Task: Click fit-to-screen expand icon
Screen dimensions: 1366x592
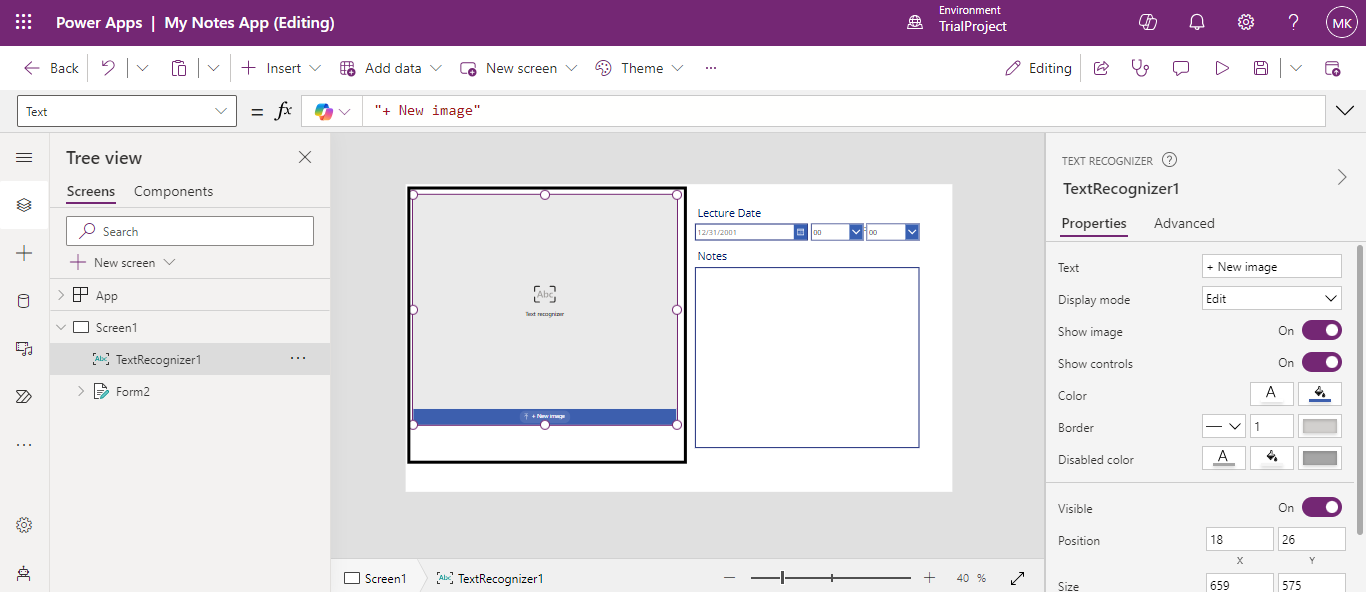Action: (x=1018, y=578)
